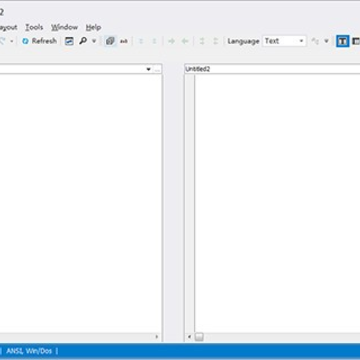Viewport: 360px width, 360px height.
Task: Click the left pane scroll right arrow
Action: pyautogui.click(x=157, y=337)
